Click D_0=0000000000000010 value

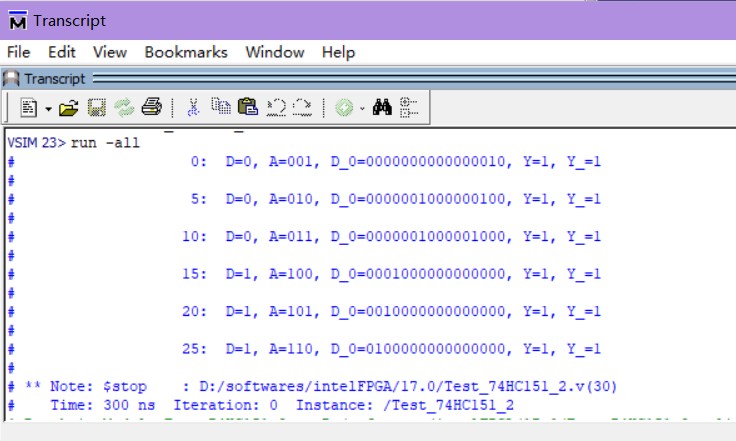click(x=418, y=162)
